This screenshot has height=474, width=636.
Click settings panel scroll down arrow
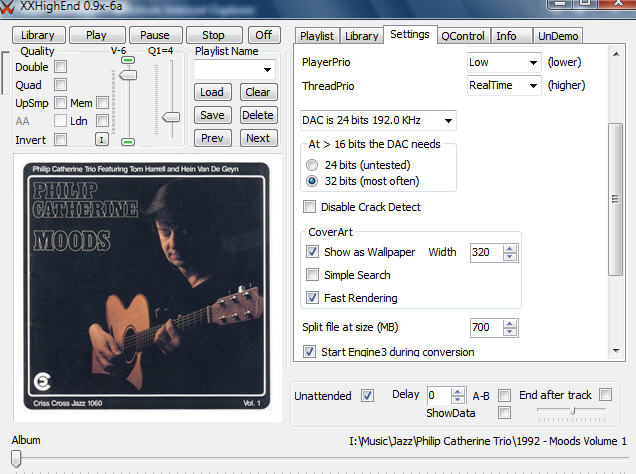pyautogui.click(x=616, y=351)
